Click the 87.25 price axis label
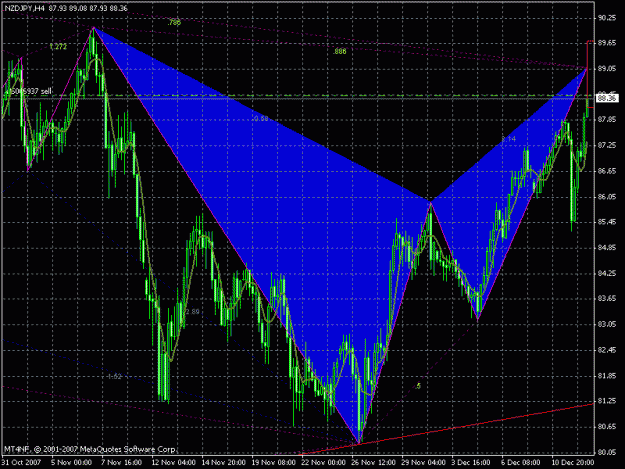 click(x=607, y=145)
